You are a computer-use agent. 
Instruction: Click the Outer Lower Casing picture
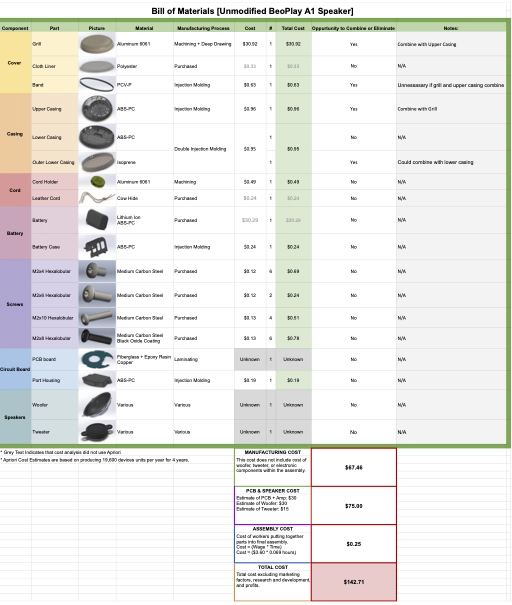97,162
